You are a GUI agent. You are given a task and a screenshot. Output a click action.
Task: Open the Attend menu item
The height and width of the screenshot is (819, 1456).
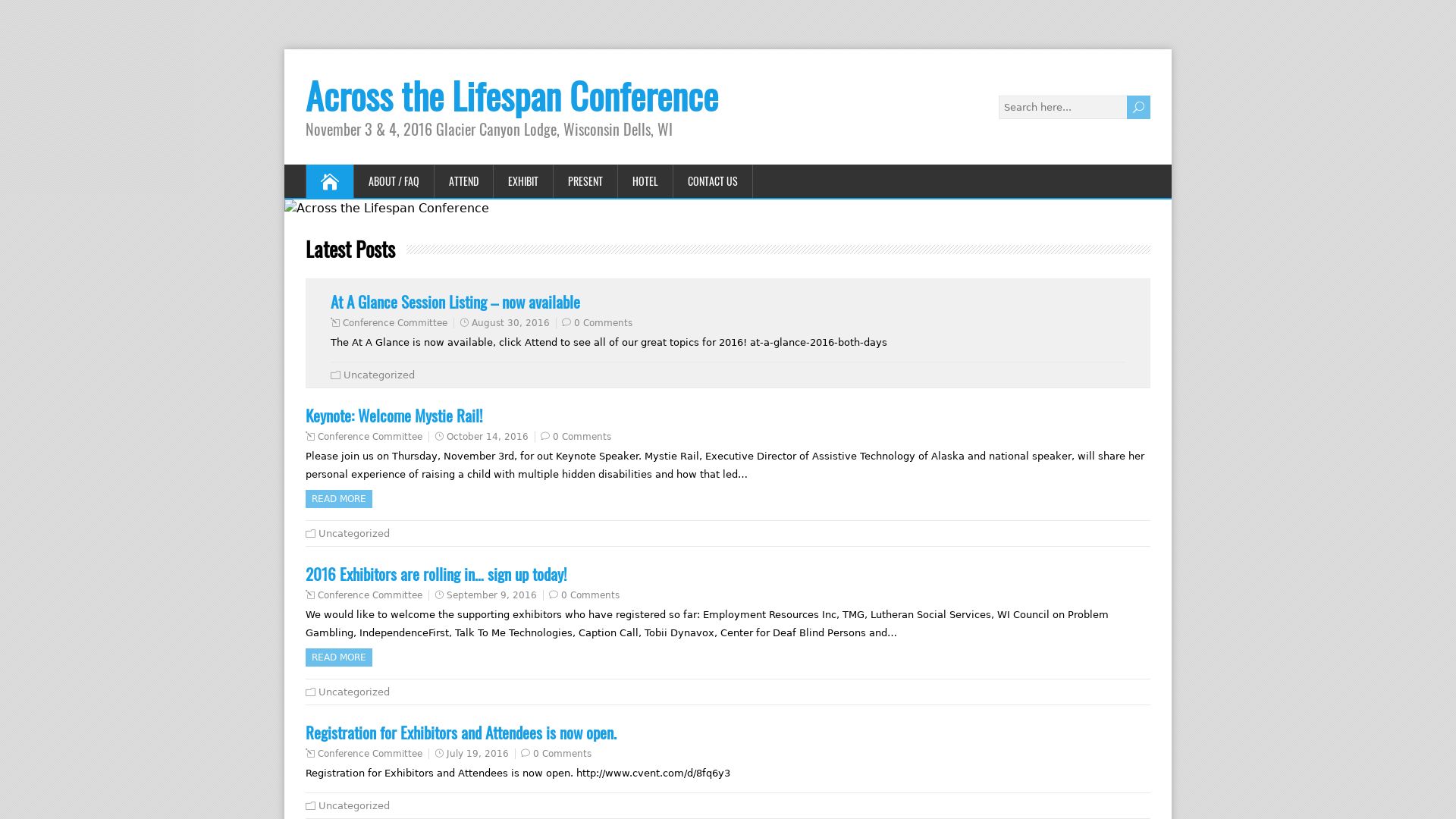tap(463, 181)
